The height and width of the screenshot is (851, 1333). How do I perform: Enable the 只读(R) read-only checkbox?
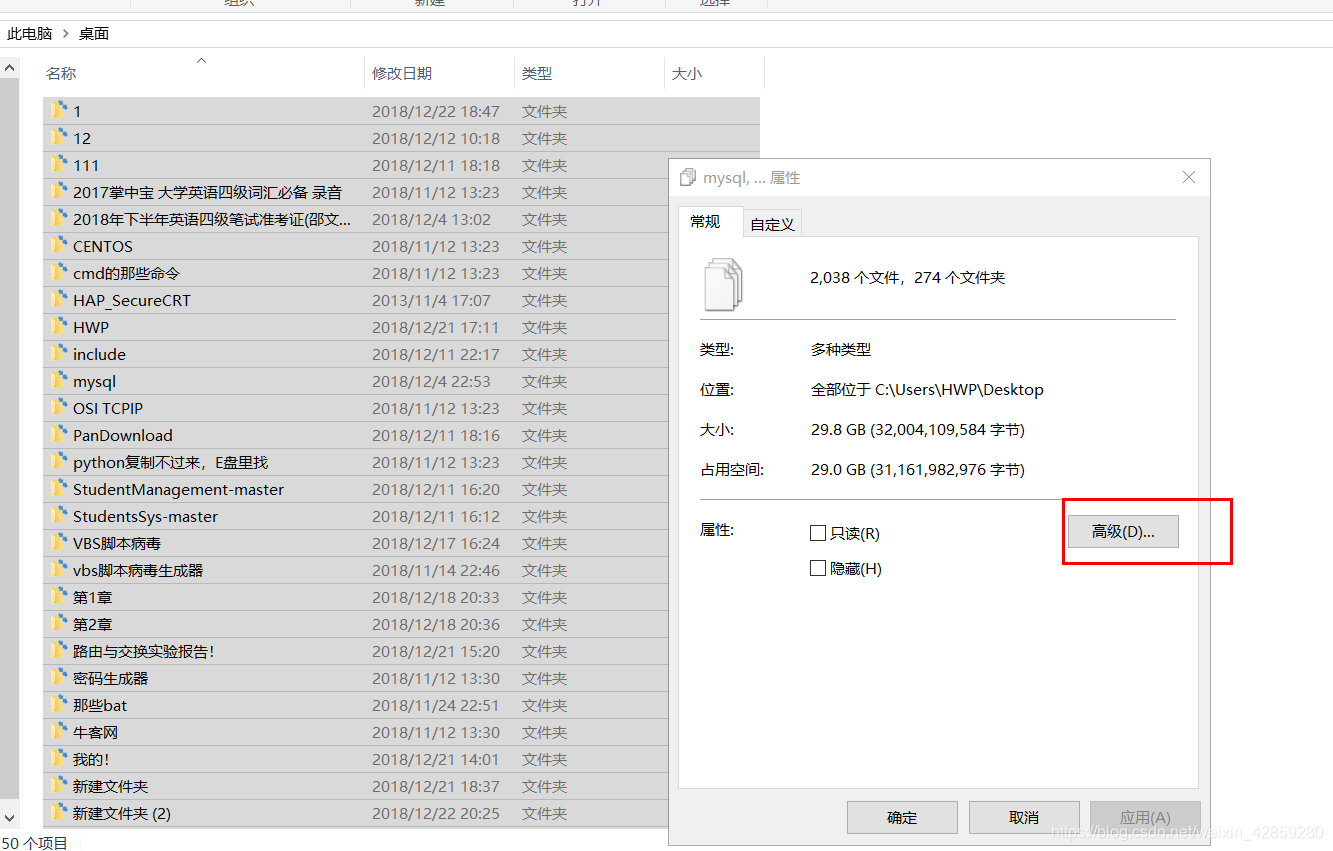pos(818,533)
